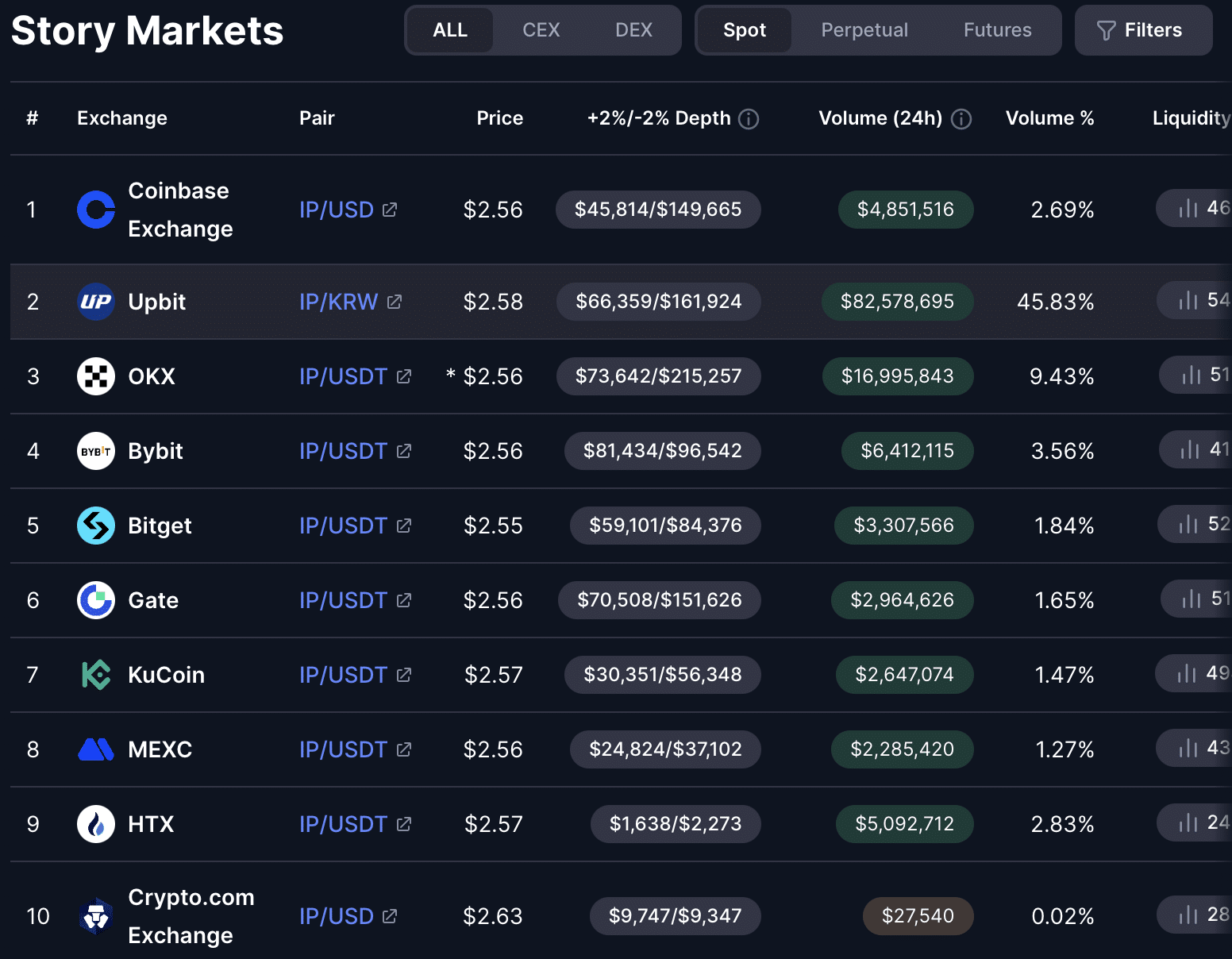Click the $2.63 price value
Viewport: 1232px width, 959px height.
pos(493,916)
